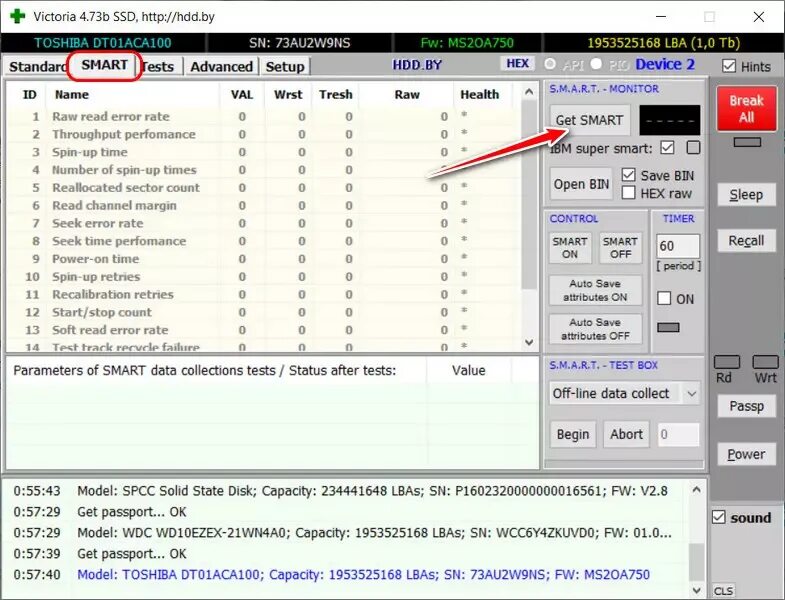Click the Wrt indicator lamp
This screenshot has width=785, height=600.
pos(765,362)
